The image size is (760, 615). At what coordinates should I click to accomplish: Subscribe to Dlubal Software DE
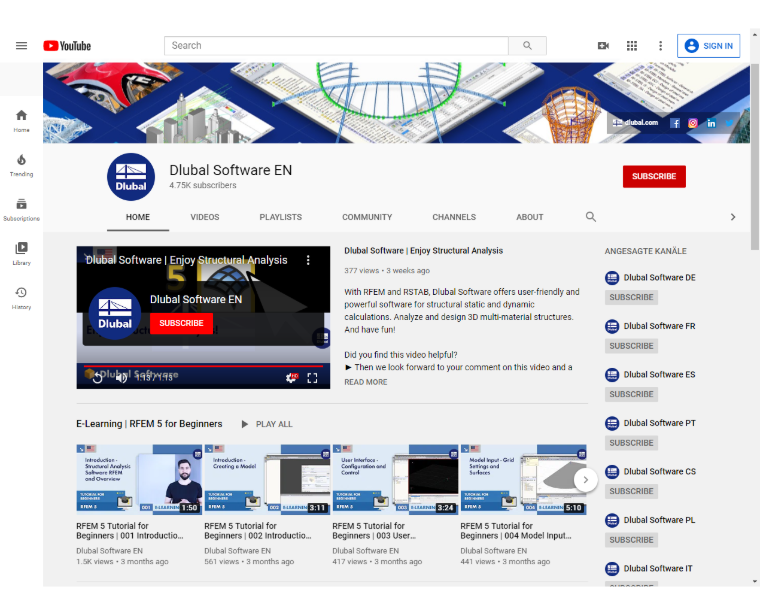point(631,297)
